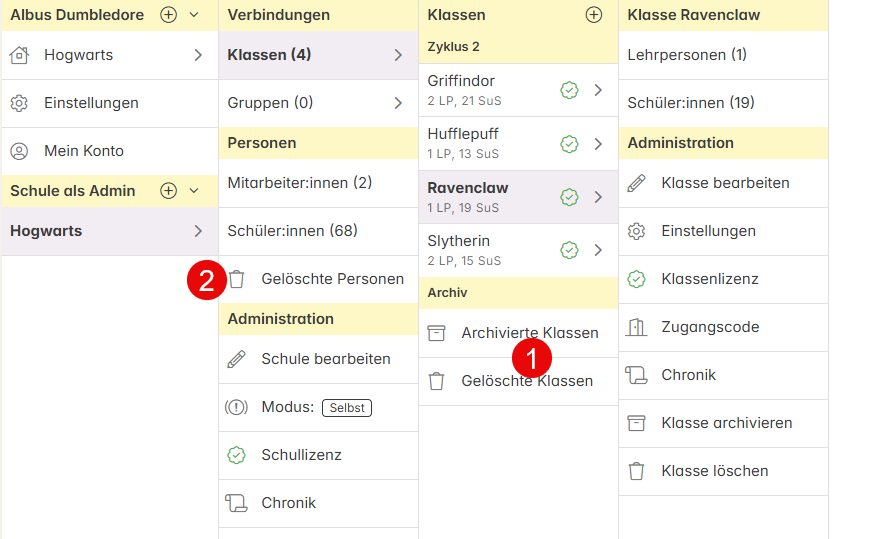The image size is (872, 539).
Task: Click Slytherin's green license checkmark
Action: tap(569, 250)
